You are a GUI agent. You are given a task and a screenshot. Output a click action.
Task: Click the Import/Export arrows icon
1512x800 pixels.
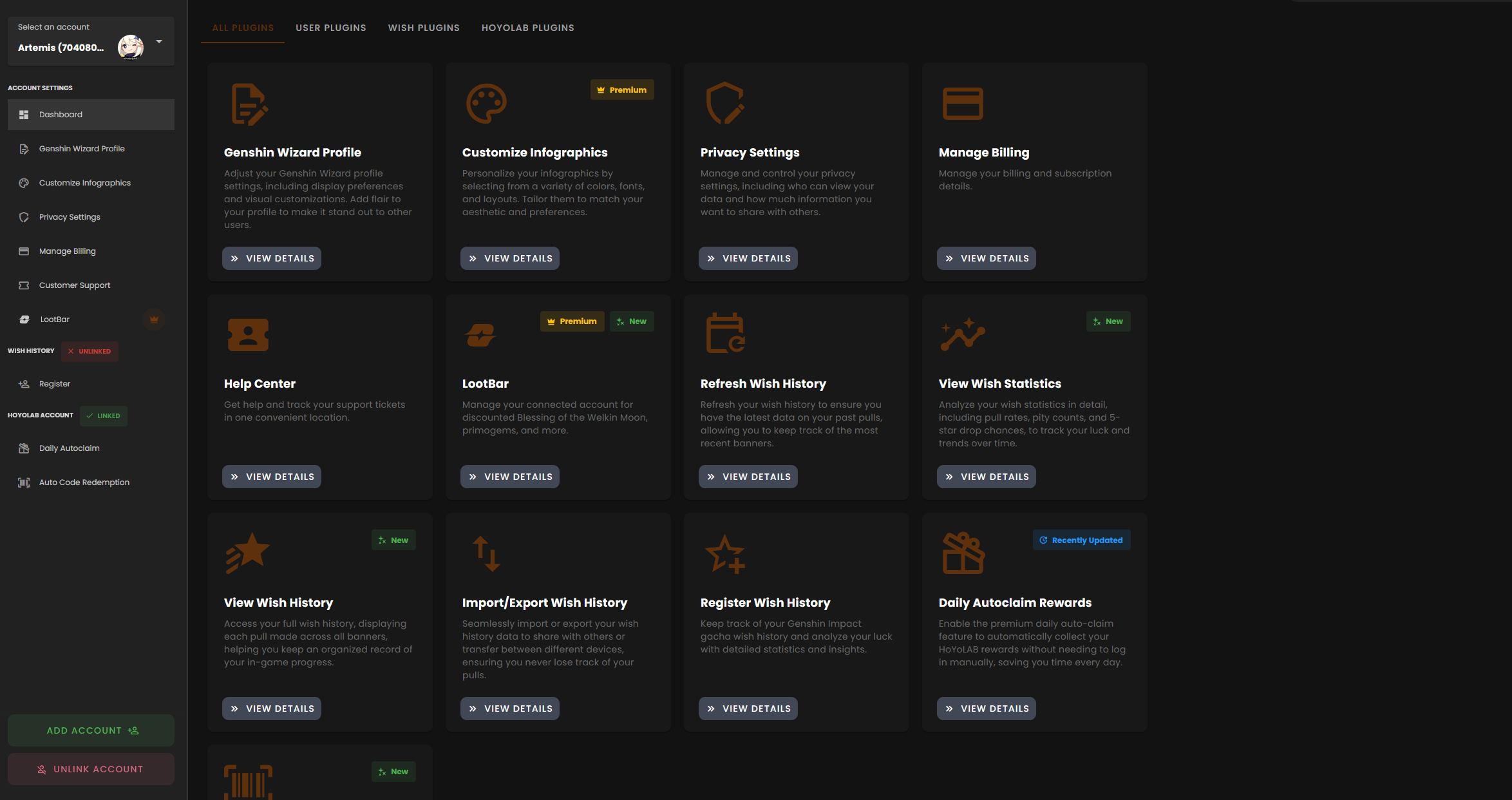pos(486,553)
